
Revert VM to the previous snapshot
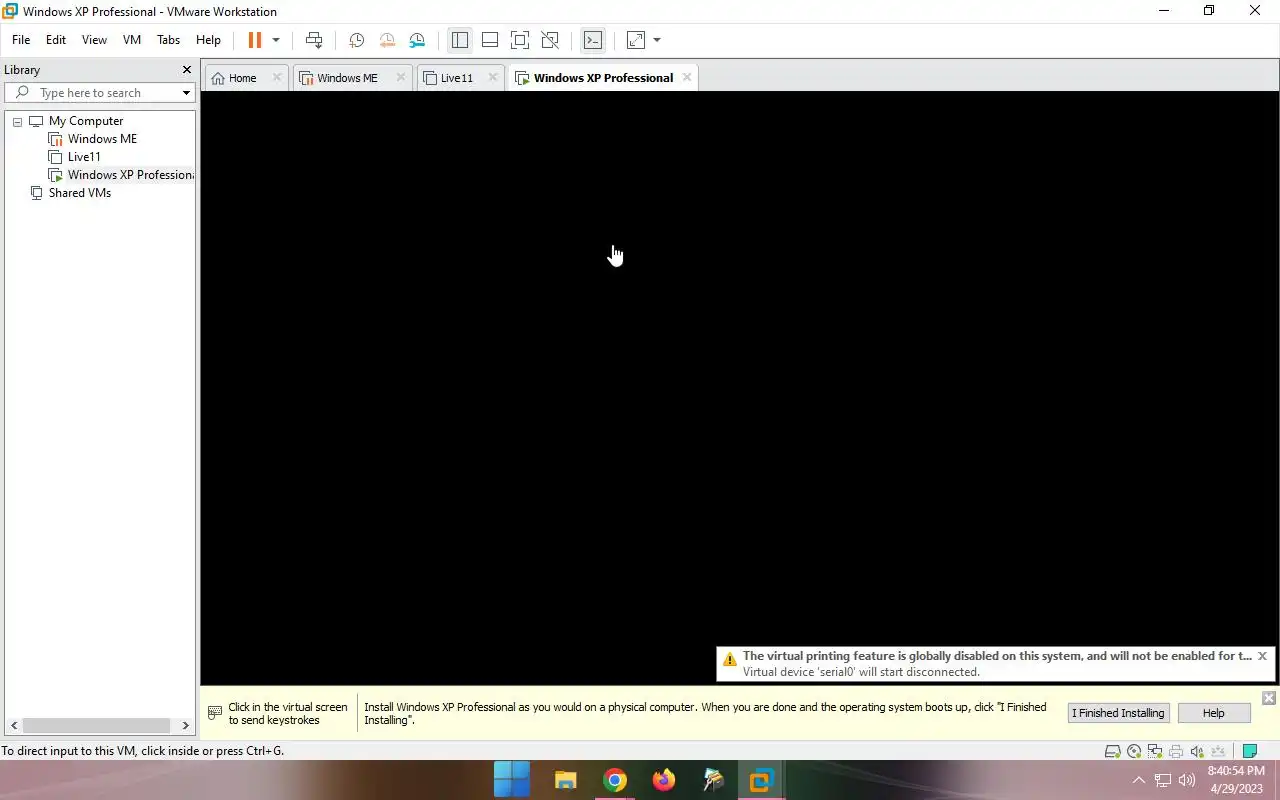pyautogui.click(x=386, y=40)
